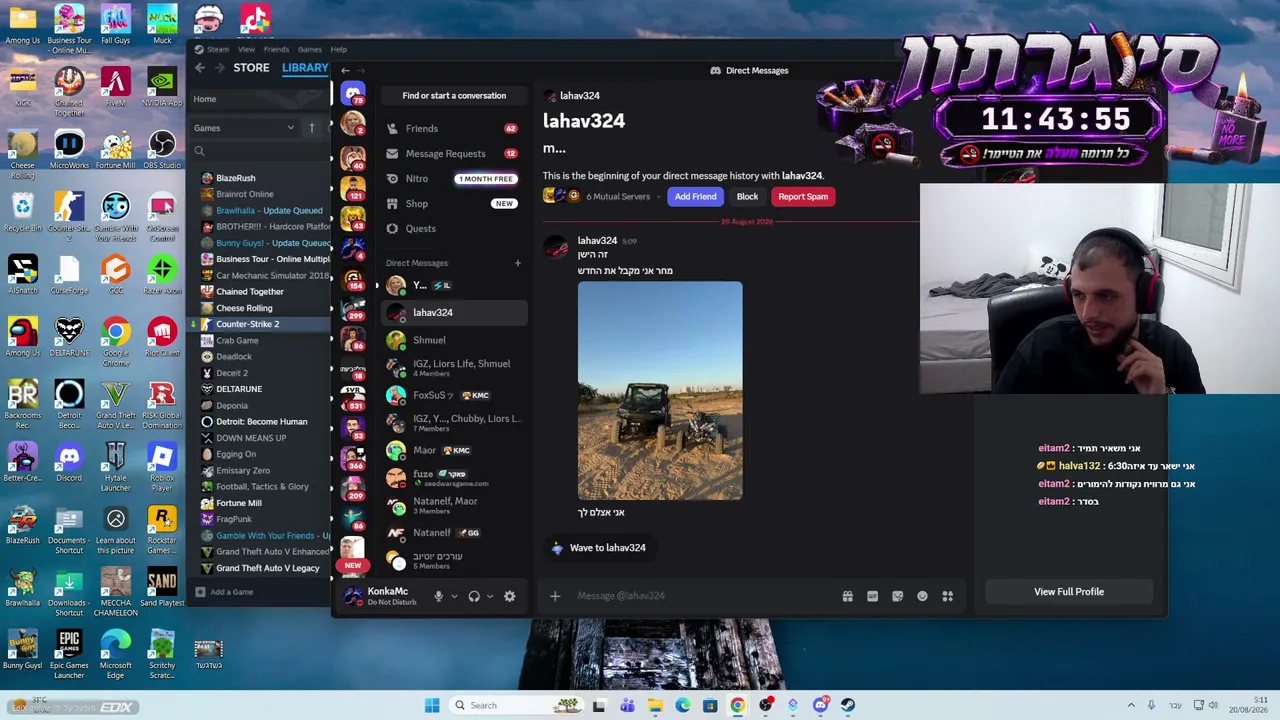Screen dimensions: 1280x720
Task: Open Steam Games filter dropdown
Action: 245,128
